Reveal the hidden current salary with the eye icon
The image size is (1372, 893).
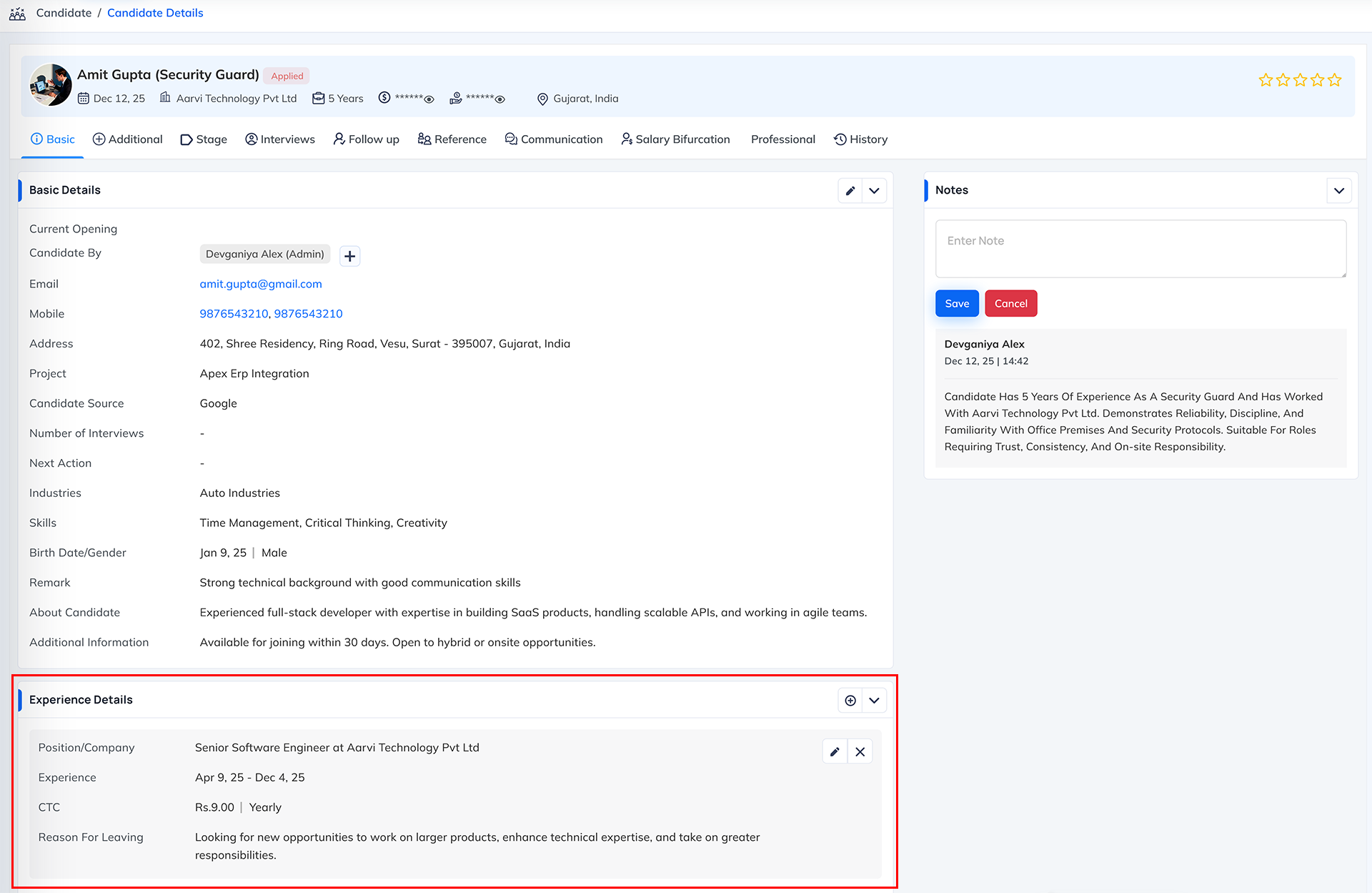(x=429, y=99)
